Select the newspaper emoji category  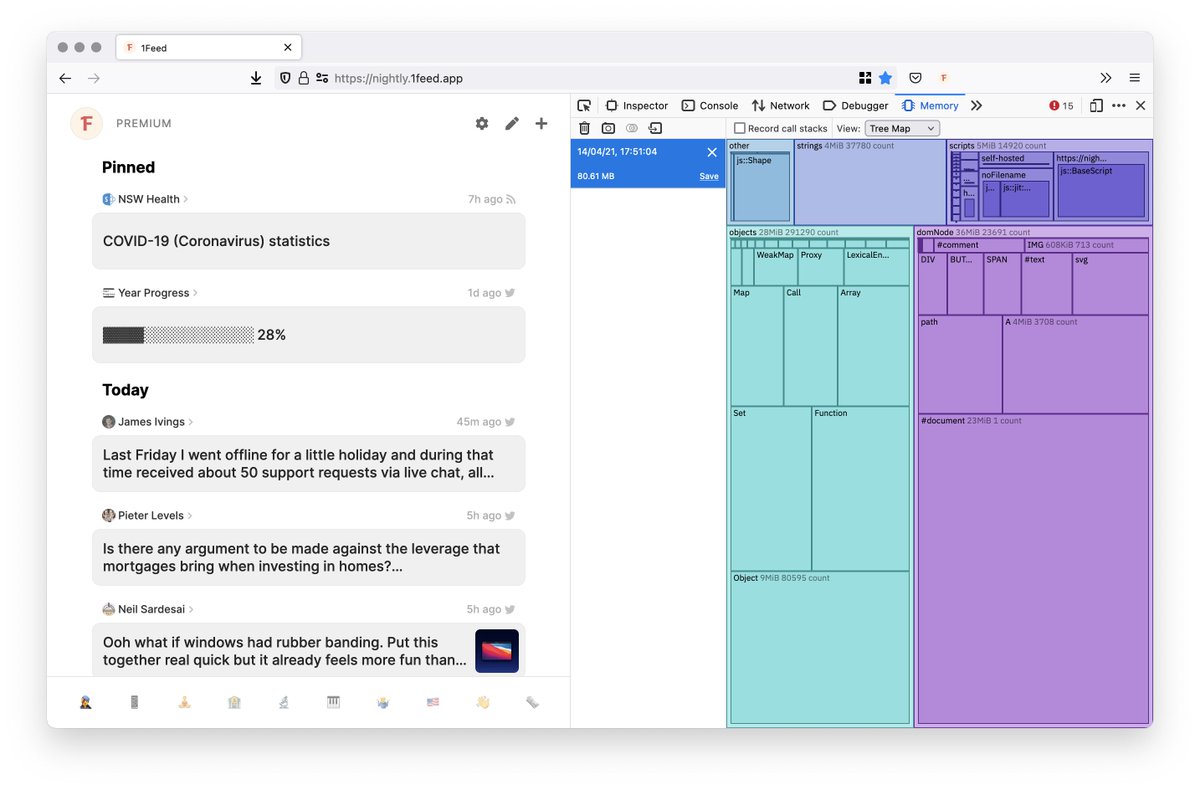(x=533, y=703)
